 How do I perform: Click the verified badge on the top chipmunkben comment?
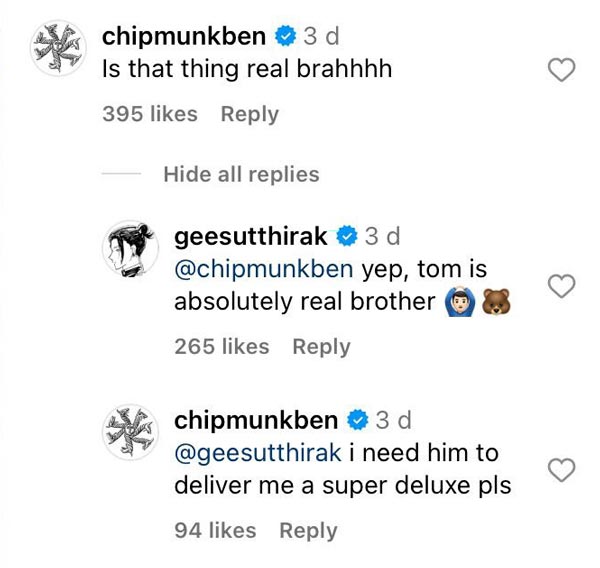pyautogui.click(x=284, y=37)
